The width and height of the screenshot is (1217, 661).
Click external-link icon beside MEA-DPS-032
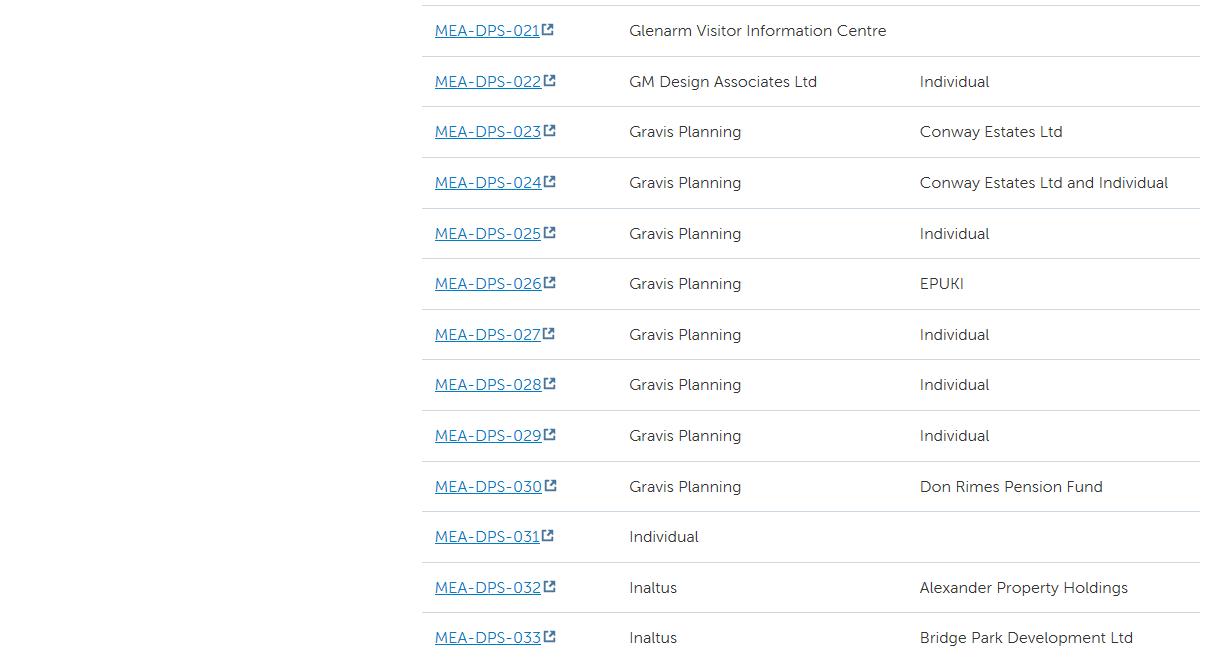point(550,587)
